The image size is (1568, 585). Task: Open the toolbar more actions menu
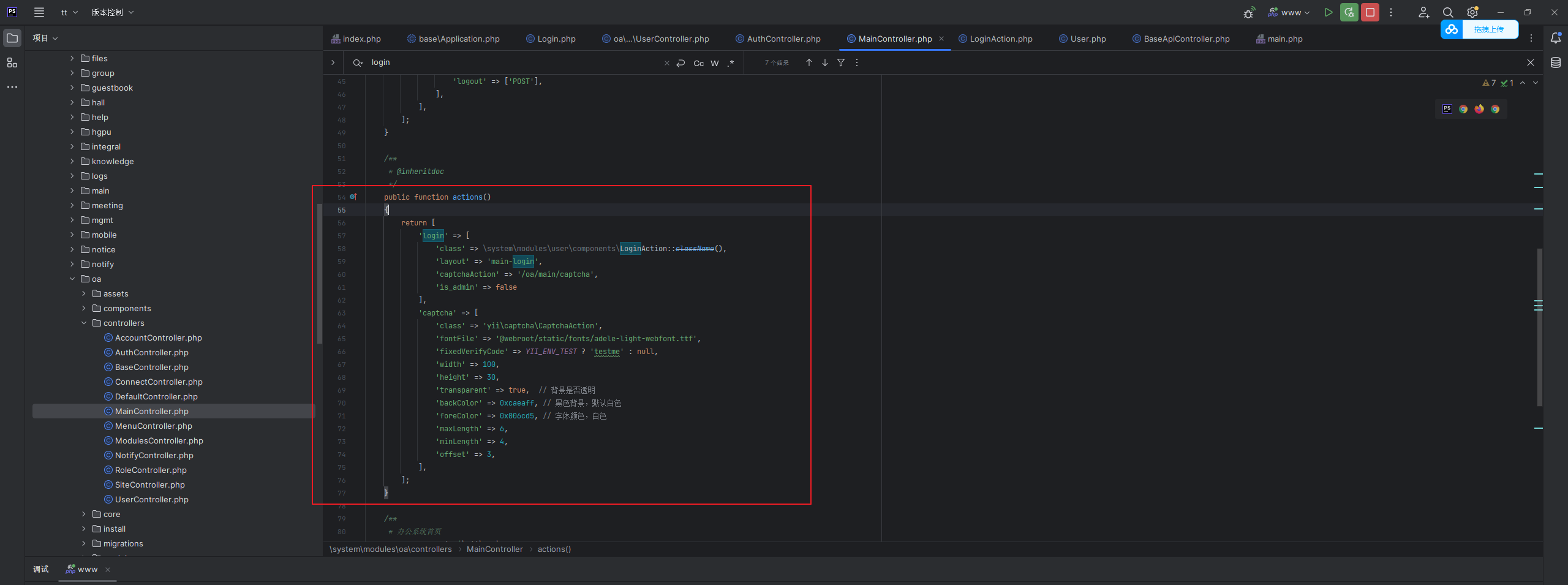click(1391, 12)
